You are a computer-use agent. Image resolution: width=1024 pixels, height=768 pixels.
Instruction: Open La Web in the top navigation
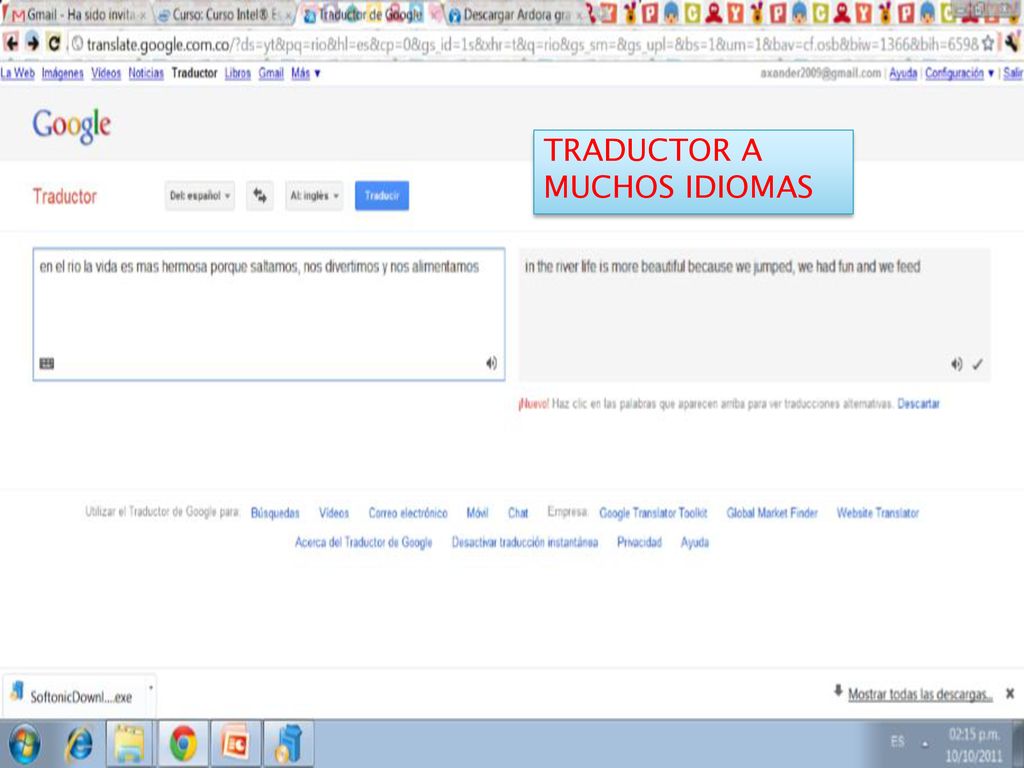18,73
